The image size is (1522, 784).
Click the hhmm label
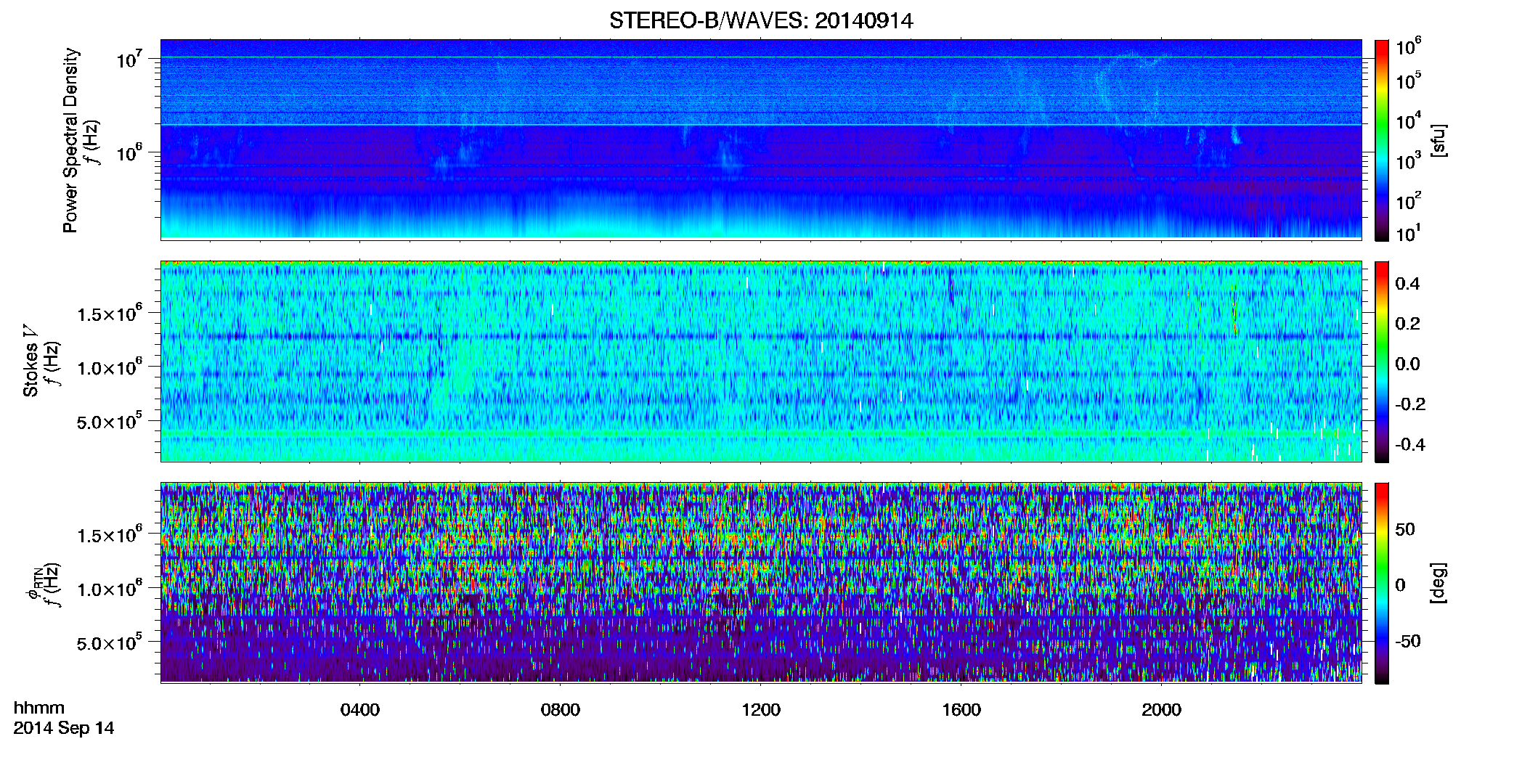click(x=39, y=708)
